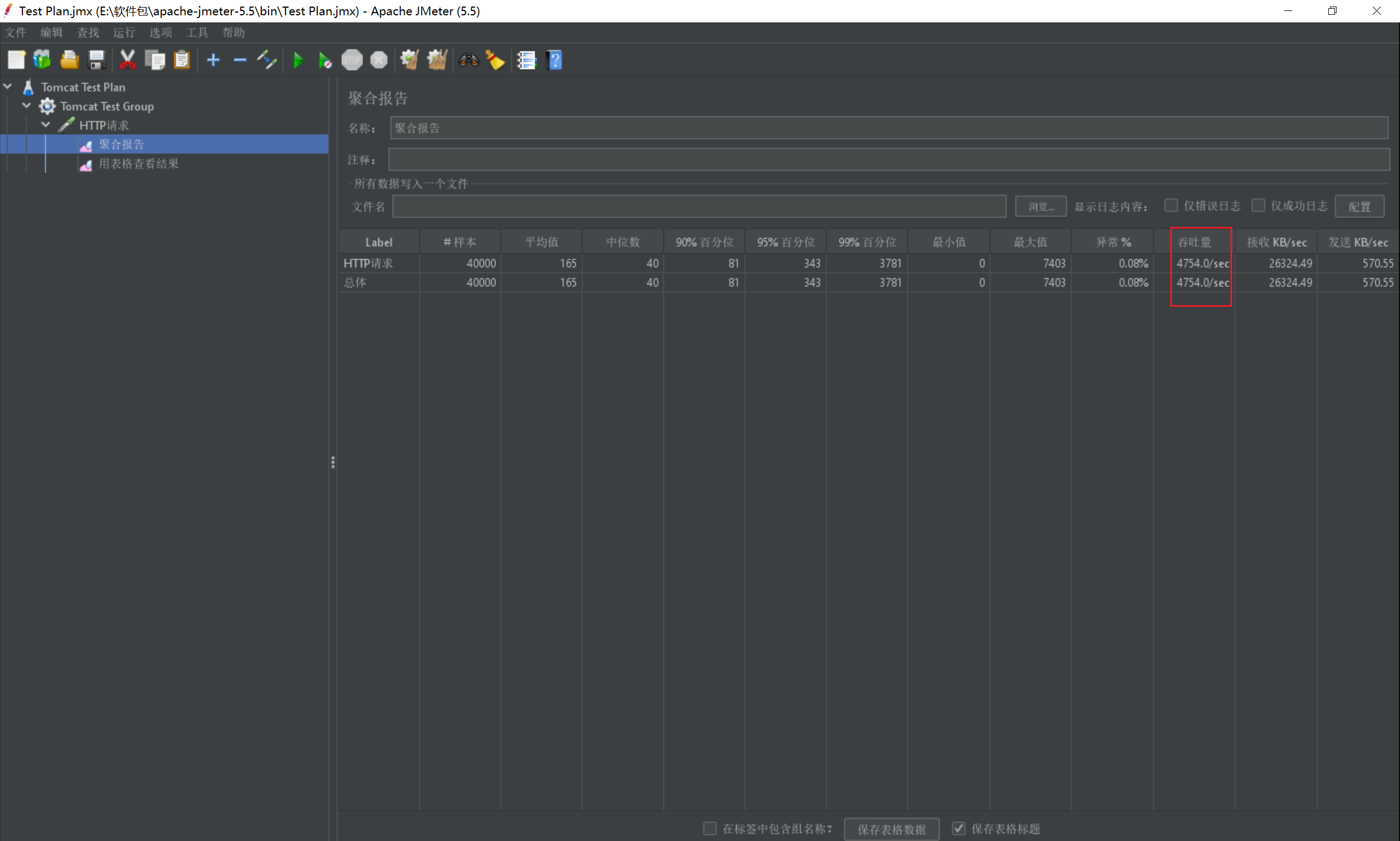This screenshot has height=841, width=1400.
Task: Collapse the Tomcat Test Group node
Action: point(27,106)
